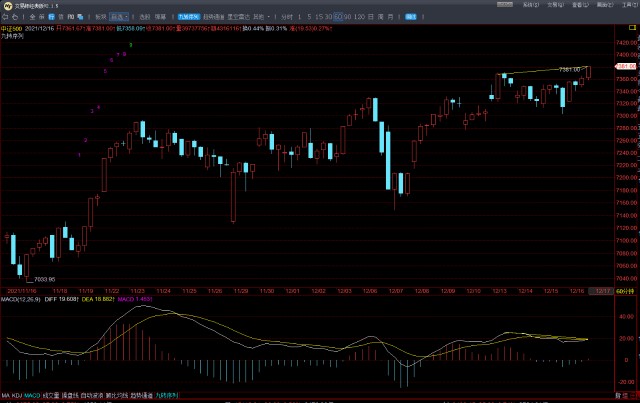Viewport: 640px width, 403px height.
Task: Select the 成交量 volume indicator tab
Action: 51,395
